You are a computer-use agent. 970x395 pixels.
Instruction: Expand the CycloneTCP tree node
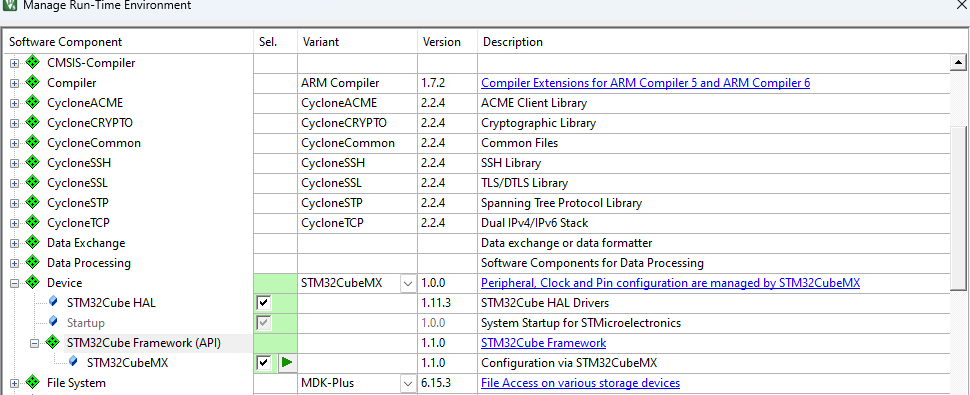15,223
